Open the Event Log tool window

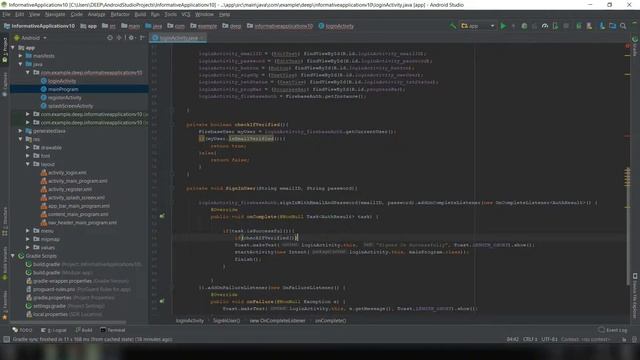(x=613, y=330)
